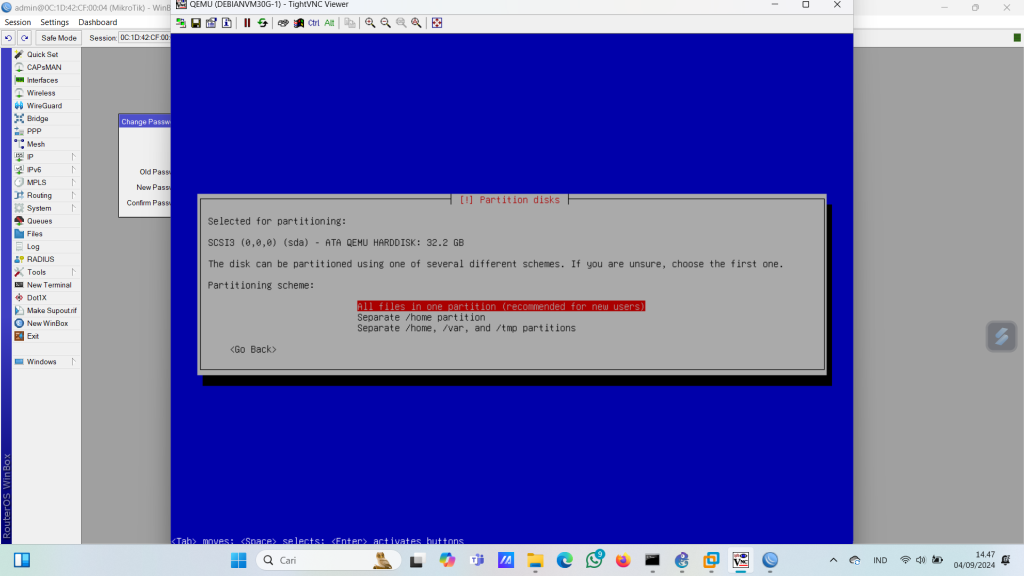
Task: Toggle Safe Mode in WinBox
Action: pyautogui.click(x=58, y=38)
